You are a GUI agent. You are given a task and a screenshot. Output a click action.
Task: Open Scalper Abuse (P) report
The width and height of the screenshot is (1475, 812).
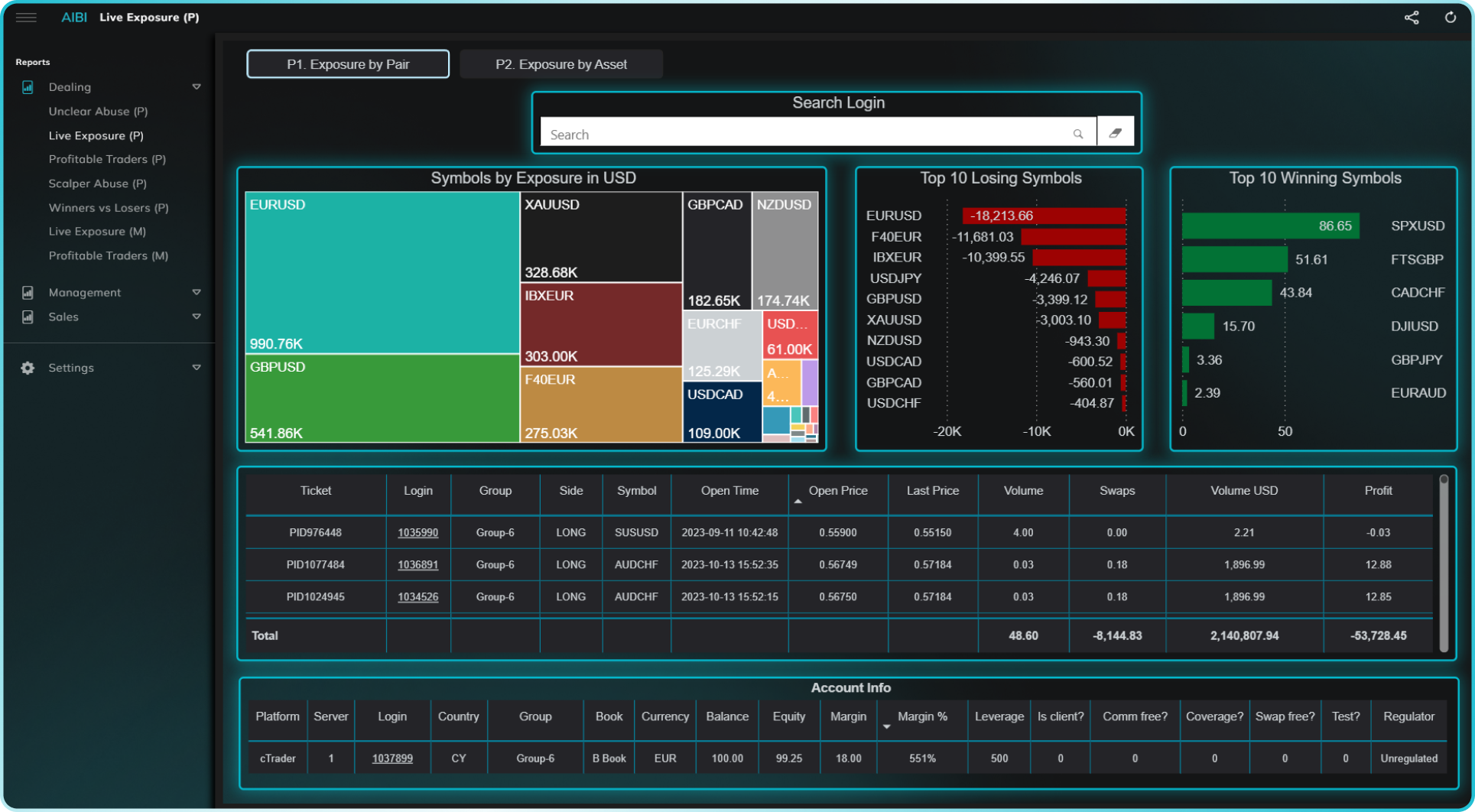coord(97,184)
